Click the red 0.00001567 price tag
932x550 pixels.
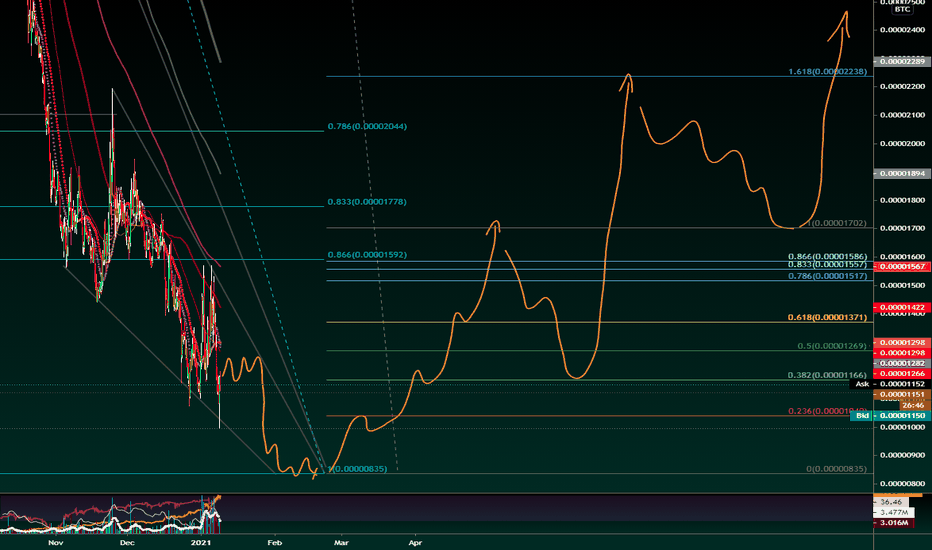click(902, 267)
